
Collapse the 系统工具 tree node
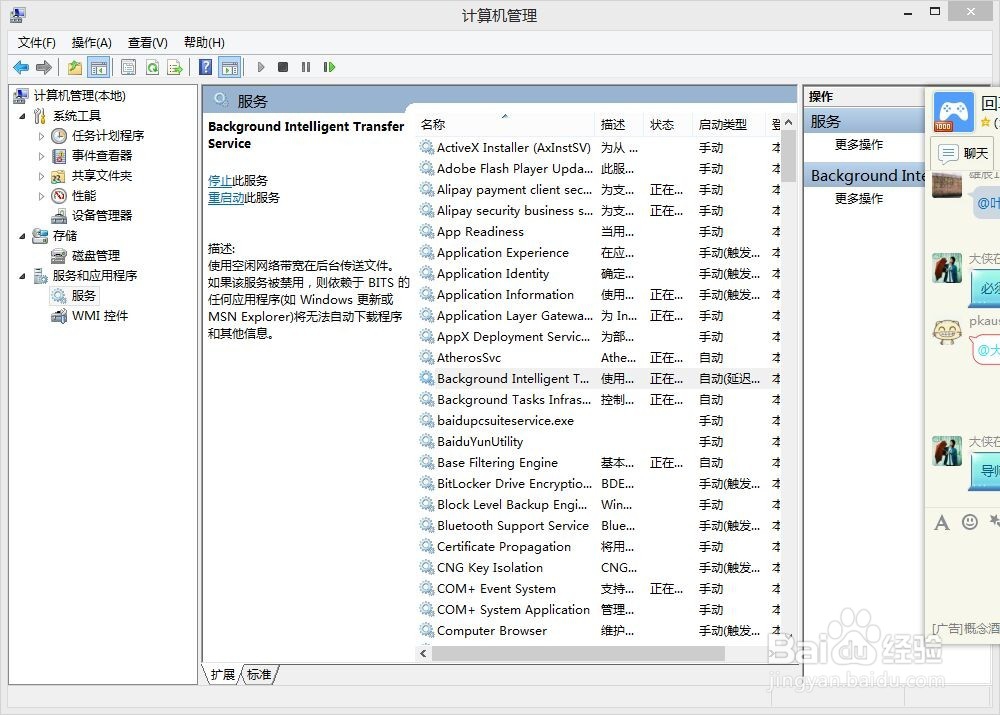[22, 116]
